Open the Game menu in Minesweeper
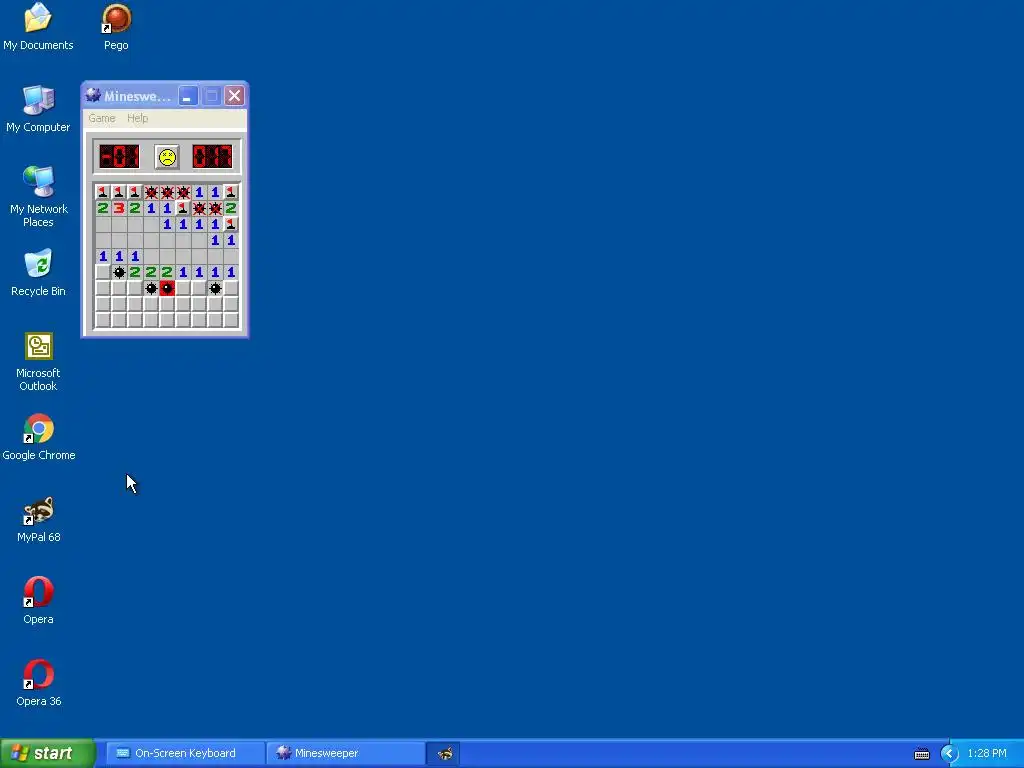This screenshot has width=1024, height=768. 102,118
